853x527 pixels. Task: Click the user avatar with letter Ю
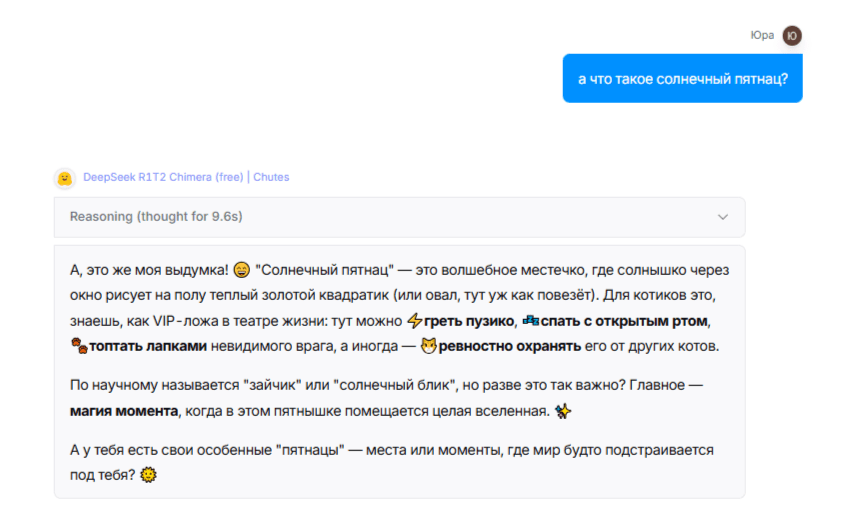(x=792, y=35)
